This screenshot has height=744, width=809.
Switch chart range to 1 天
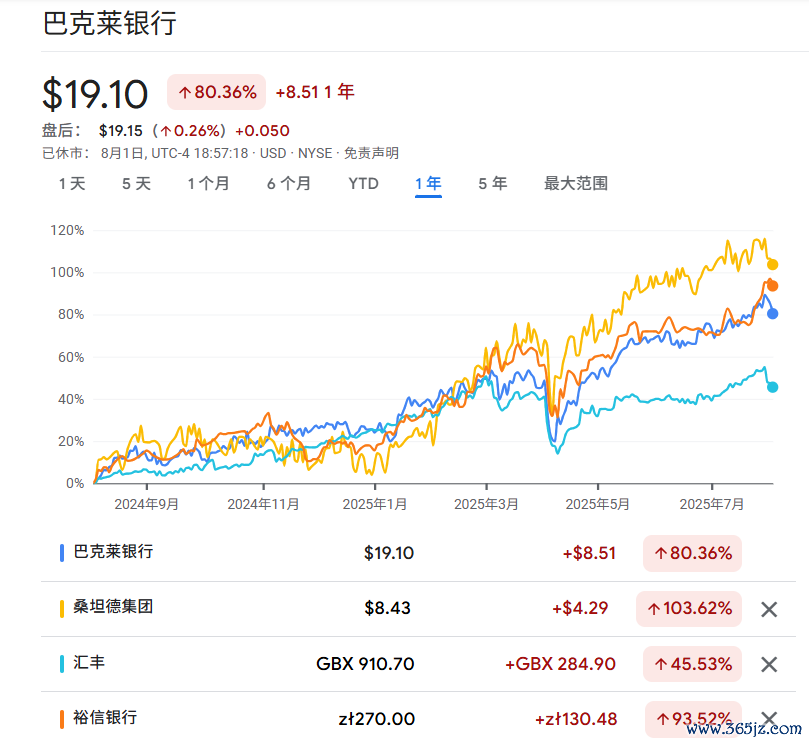click(x=72, y=184)
